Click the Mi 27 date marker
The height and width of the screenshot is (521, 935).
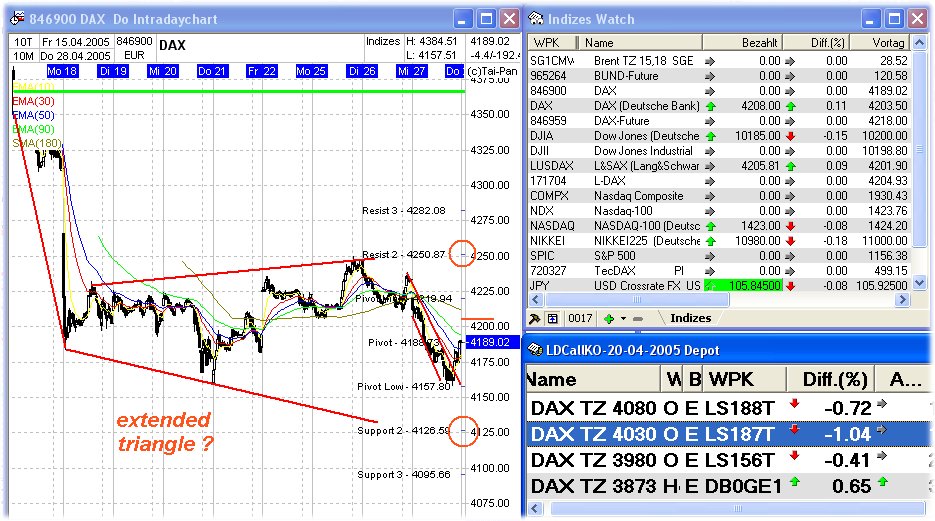pyautogui.click(x=411, y=71)
